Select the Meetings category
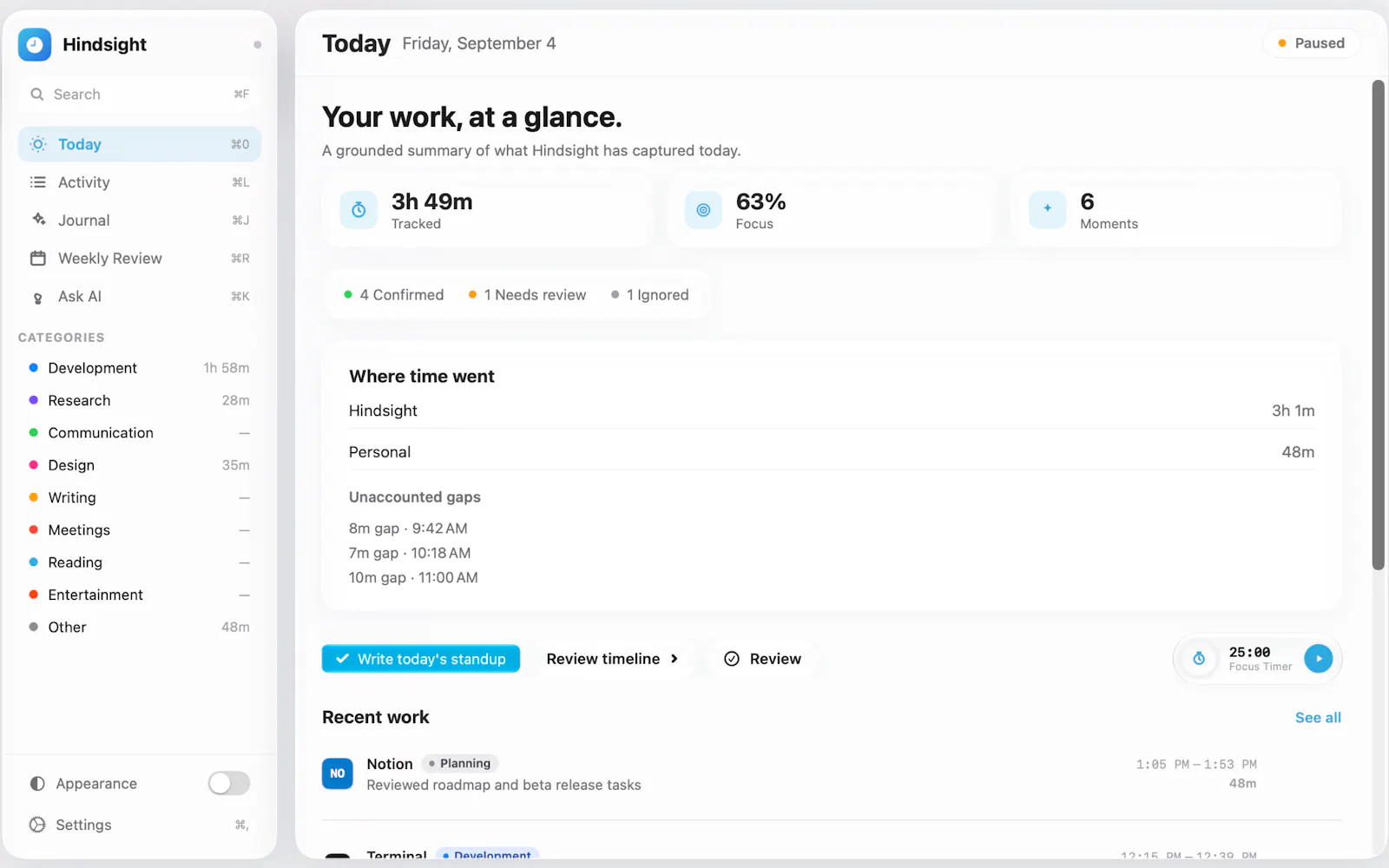The width and height of the screenshot is (1389, 868). [x=140, y=530]
